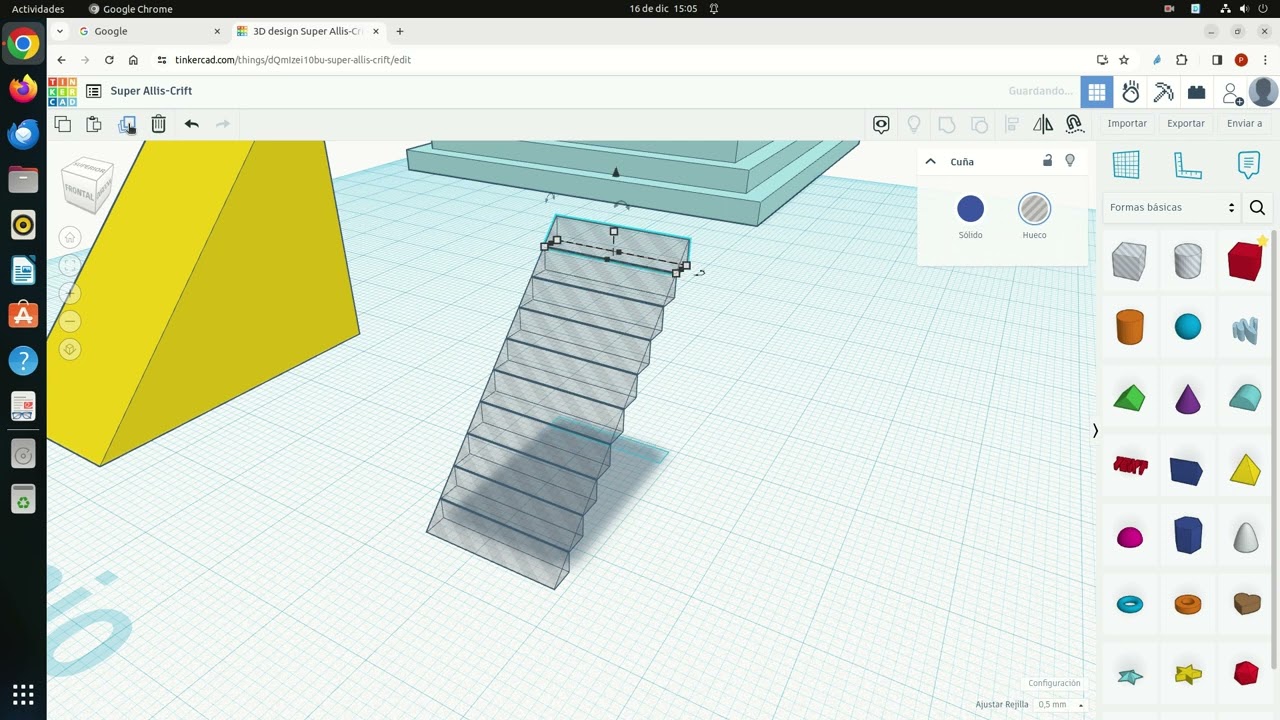This screenshot has width=1280, height=720.
Task: Open the design list icon beside title
Action: coord(94,91)
